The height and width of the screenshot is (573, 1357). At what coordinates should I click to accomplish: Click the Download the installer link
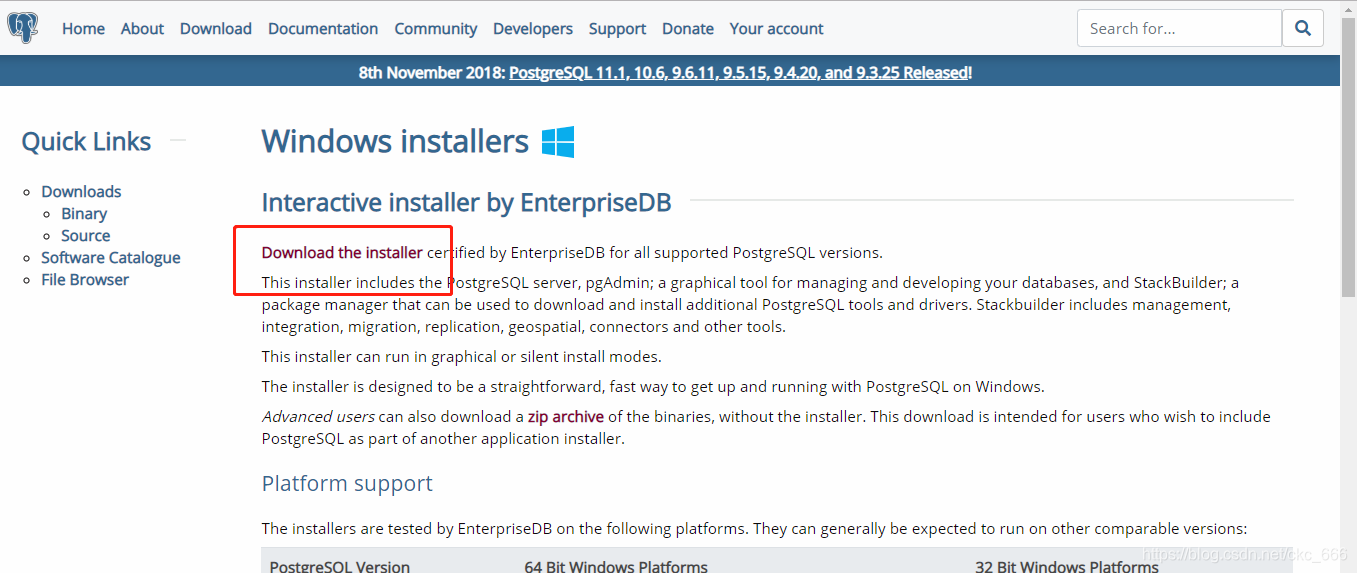click(342, 252)
